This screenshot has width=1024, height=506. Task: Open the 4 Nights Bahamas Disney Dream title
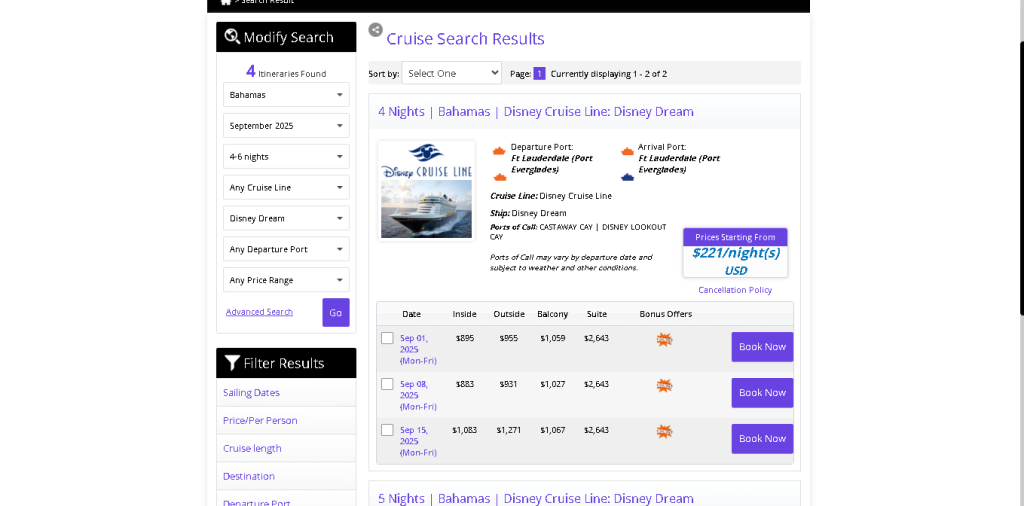[536, 112]
